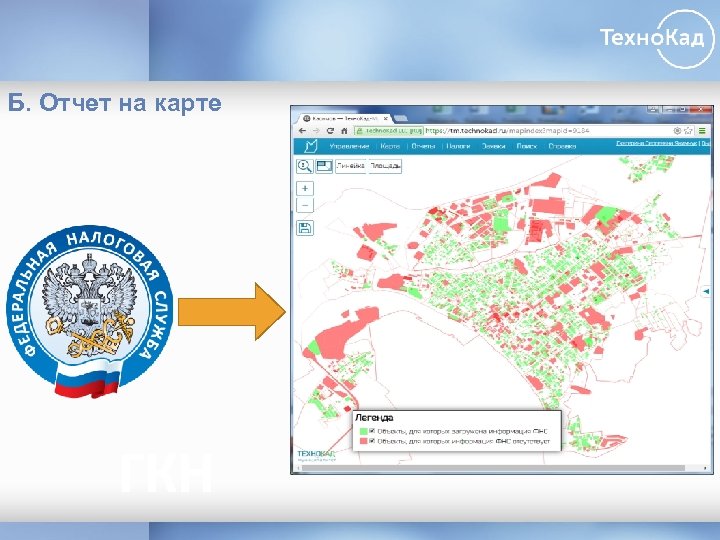Toggle objects with loaded ФНС information checkbox
The height and width of the screenshot is (540, 720).
[x=372, y=431]
